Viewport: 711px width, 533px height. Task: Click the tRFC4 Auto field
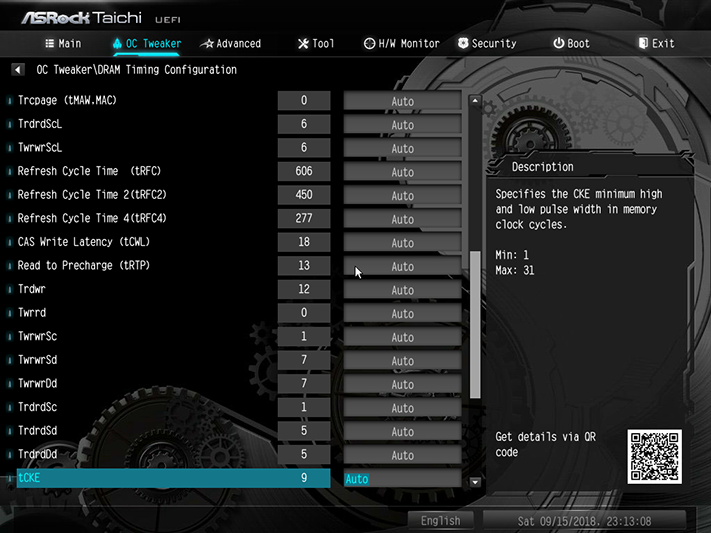[402, 219]
